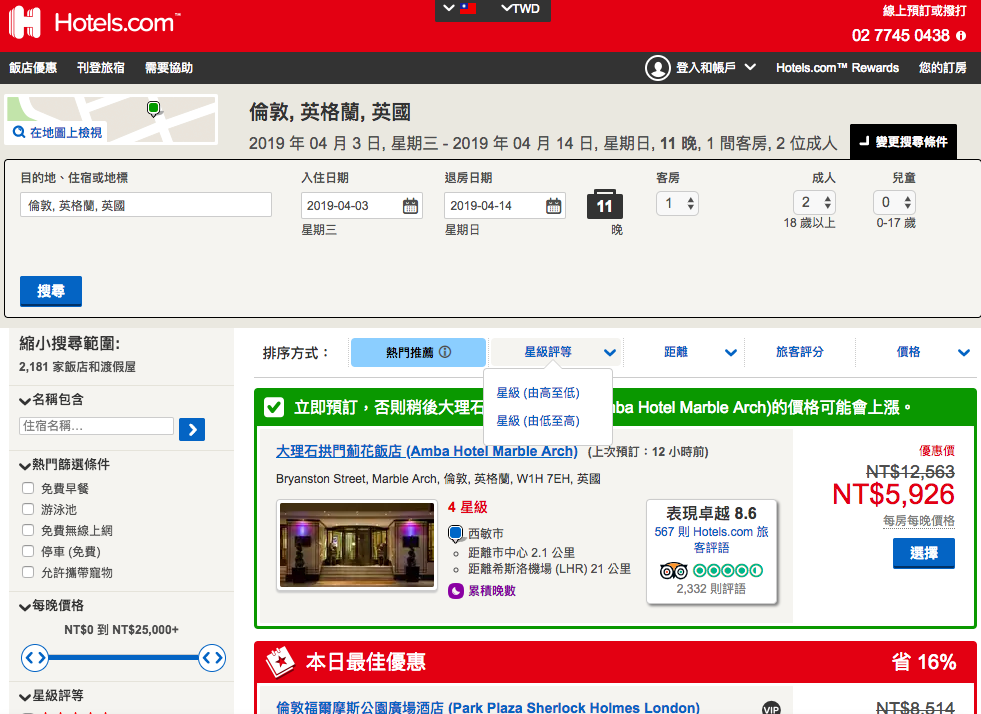This screenshot has width=981, height=714.
Task: Open Hotels.com Rewards nav item
Action: pyautogui.click(x=837, y=68)
